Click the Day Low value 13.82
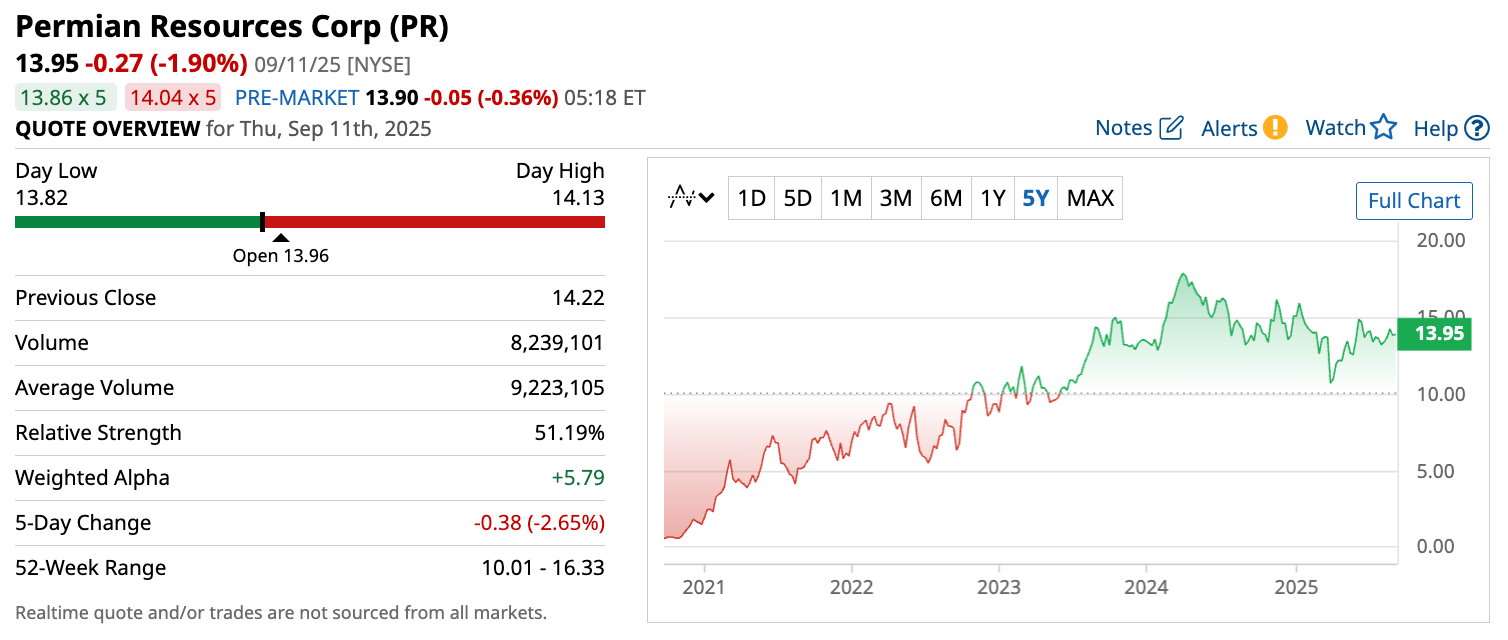Viewport: 1508px width, 640px height. point(41,198)
